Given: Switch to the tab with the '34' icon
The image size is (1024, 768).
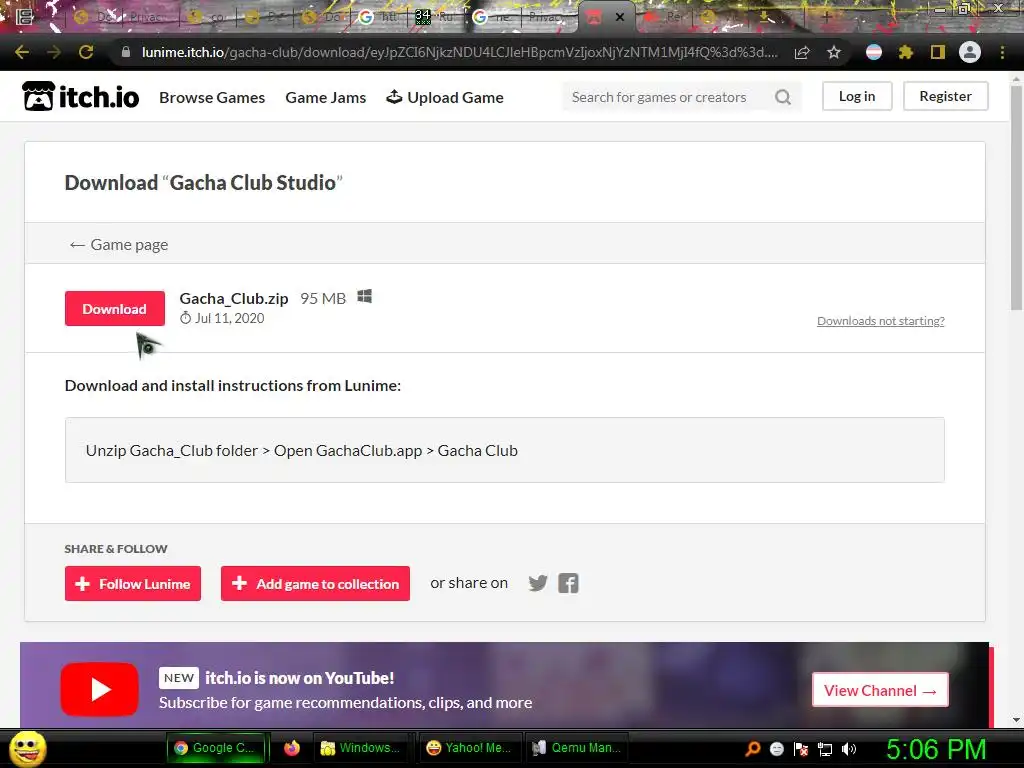Looking at the screenshot, I should [435, 17].
